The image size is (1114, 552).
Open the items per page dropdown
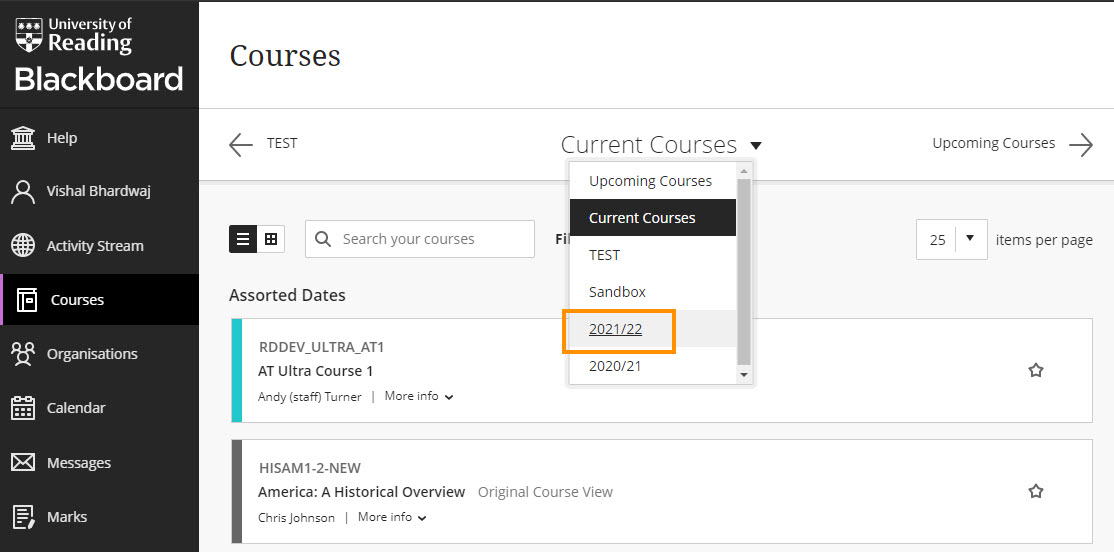click(x=951, y=239)
